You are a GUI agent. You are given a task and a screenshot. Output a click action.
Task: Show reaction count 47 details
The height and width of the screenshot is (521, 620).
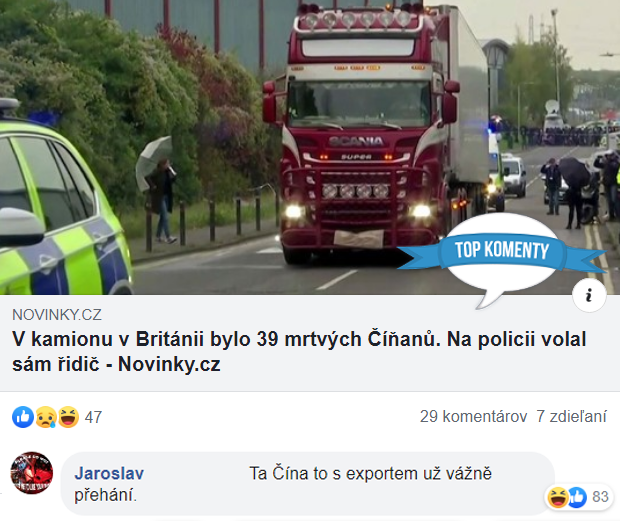point(93,417)
